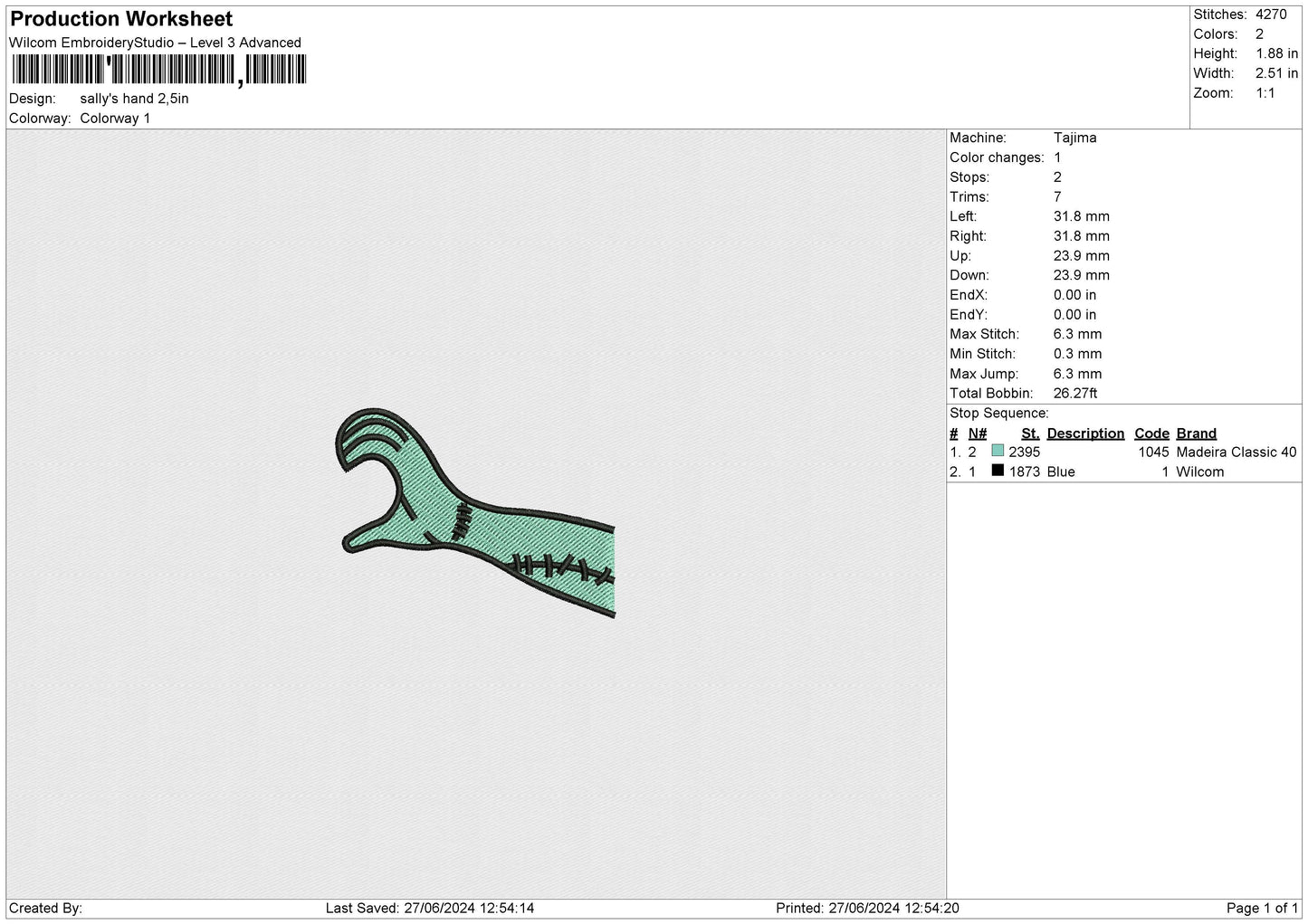Click the Left value 31.8 mm
Image resolution: width=1308 pixels, height=924 pixels.
pyautogui.click(x=1081, y=216)
